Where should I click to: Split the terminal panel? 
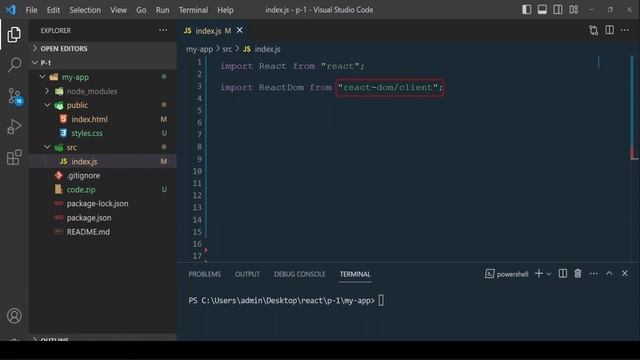point(562,273)
